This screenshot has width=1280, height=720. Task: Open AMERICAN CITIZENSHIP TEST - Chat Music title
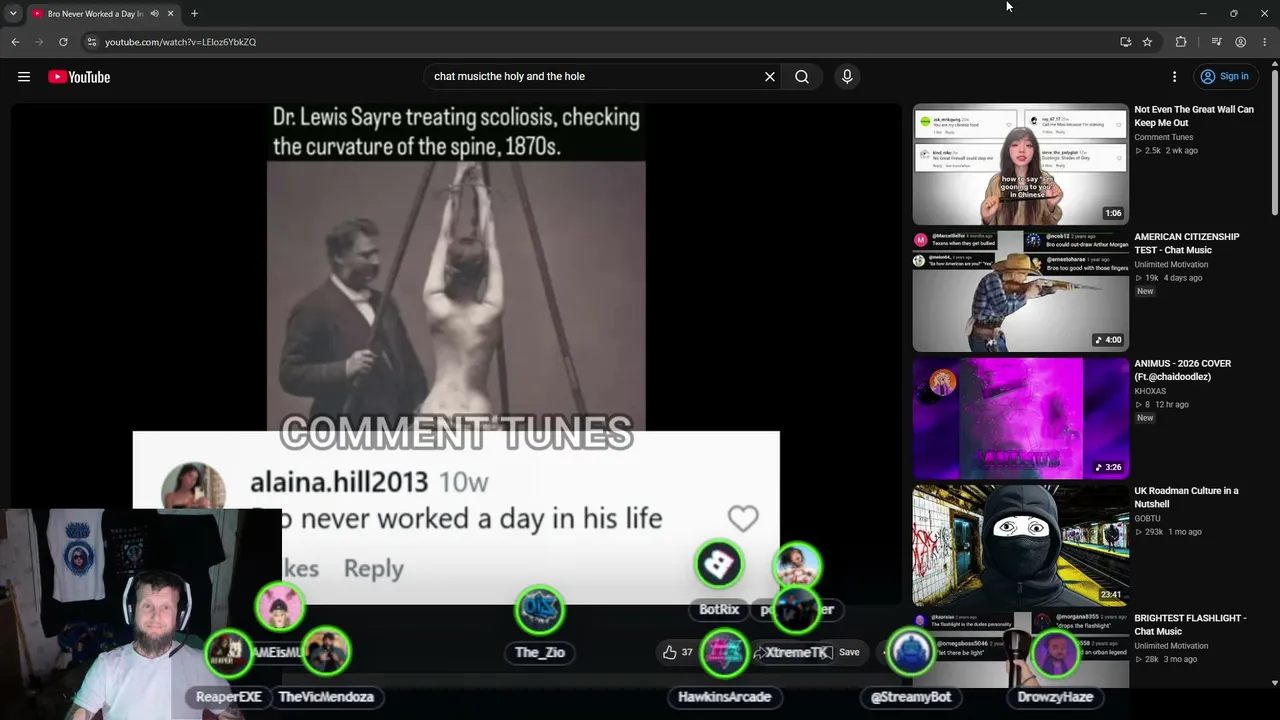tap(1186, 243)
